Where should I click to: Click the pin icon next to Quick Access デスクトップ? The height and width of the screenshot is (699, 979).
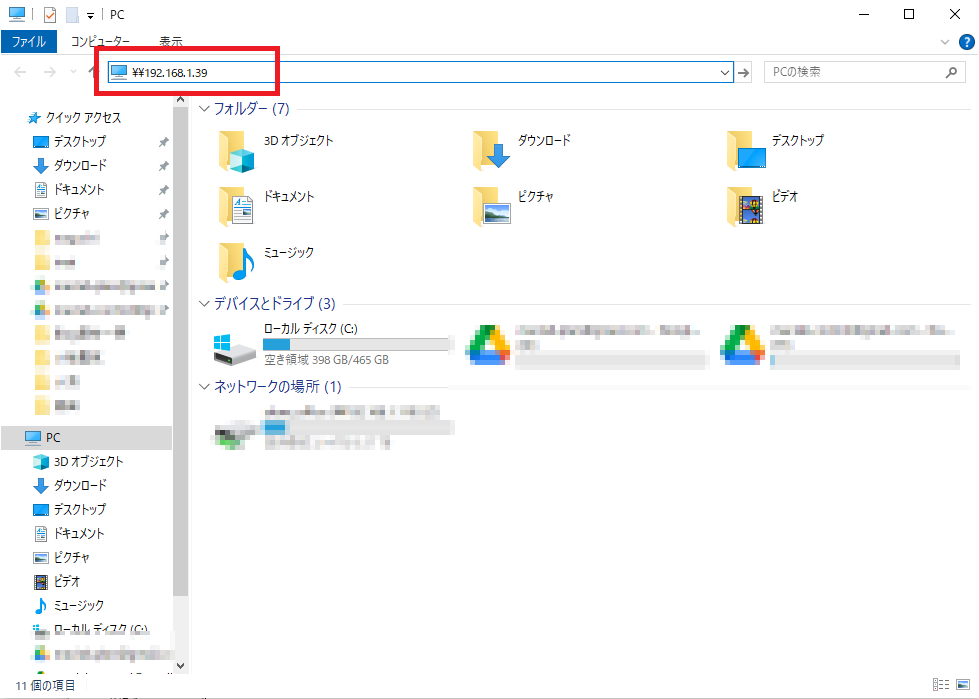pos(164,142)
